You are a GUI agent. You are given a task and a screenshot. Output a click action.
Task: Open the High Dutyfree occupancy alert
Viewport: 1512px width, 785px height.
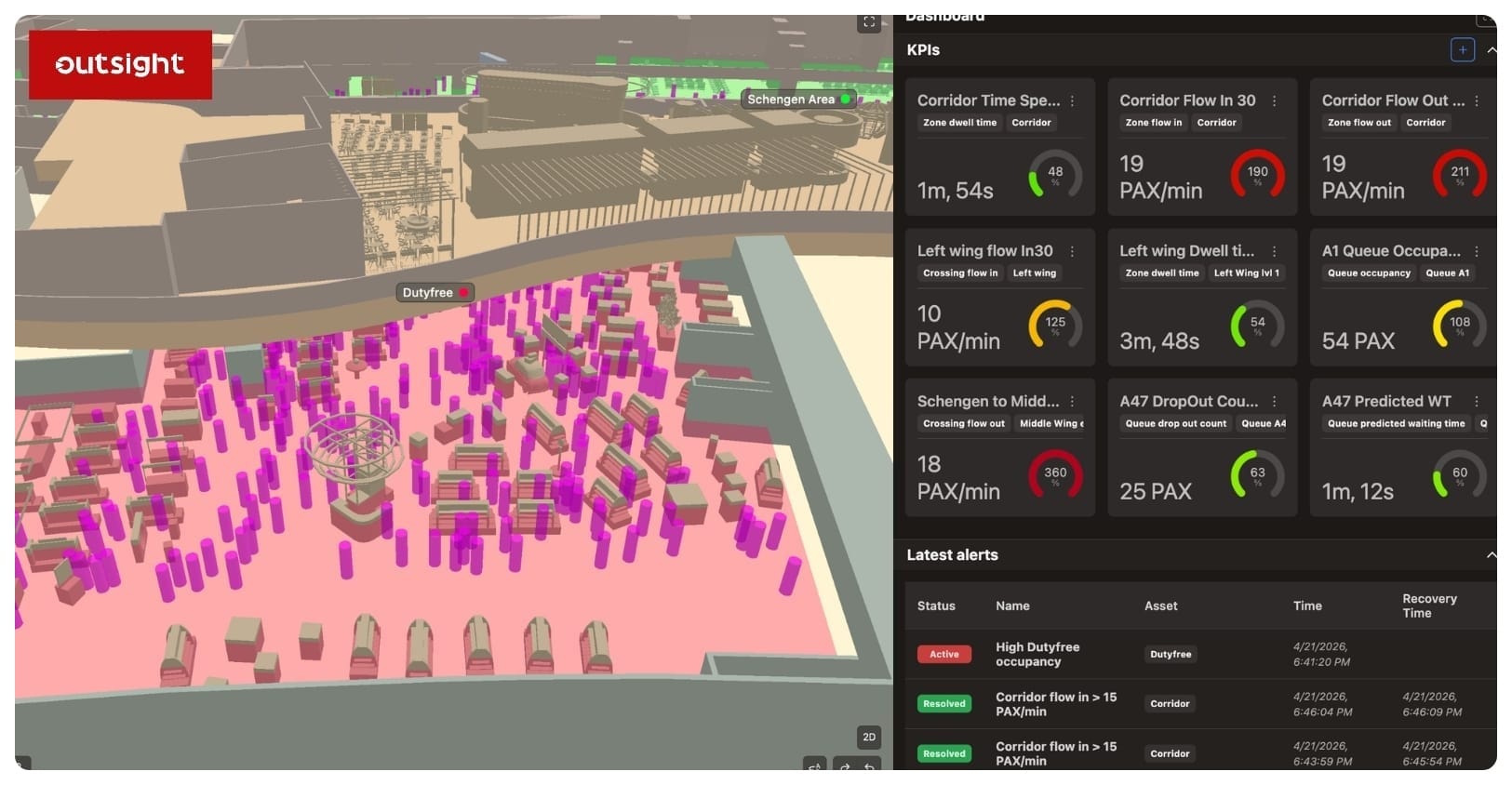pyautogui.click(x=1037, y=655)
